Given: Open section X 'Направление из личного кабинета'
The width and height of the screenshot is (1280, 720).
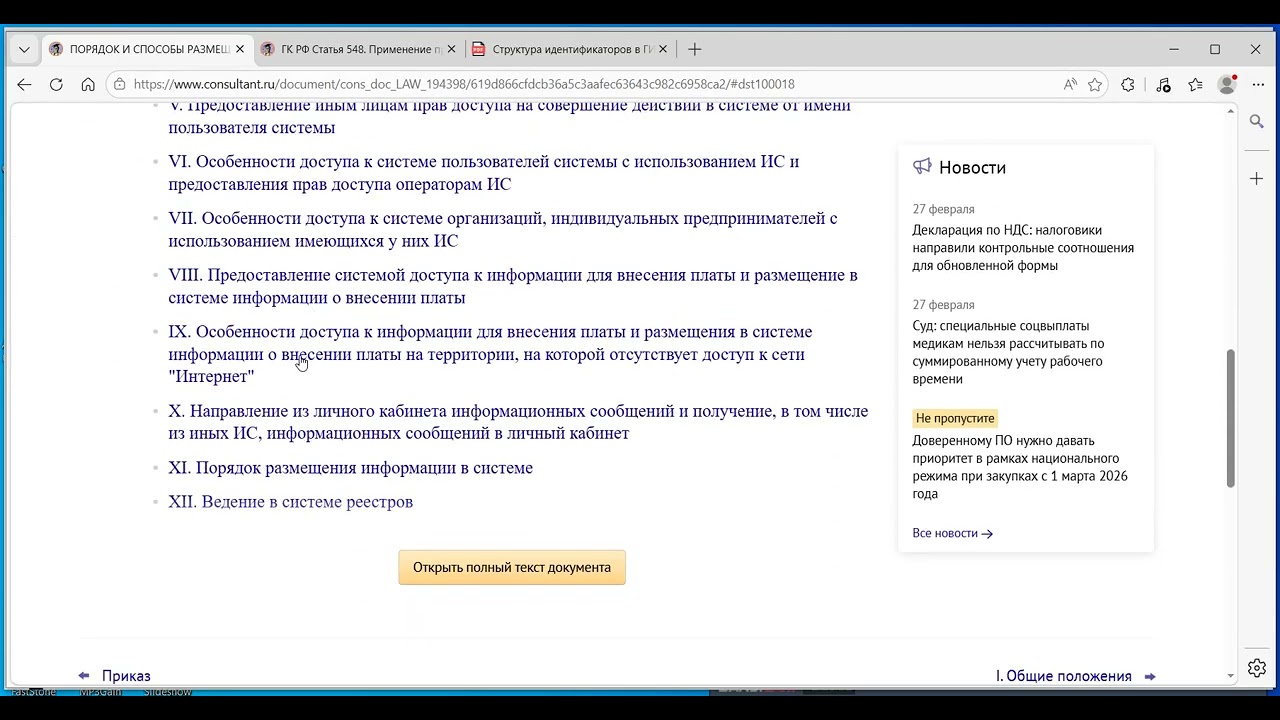Looking at the screenshot, I should [x=518, y=422].
